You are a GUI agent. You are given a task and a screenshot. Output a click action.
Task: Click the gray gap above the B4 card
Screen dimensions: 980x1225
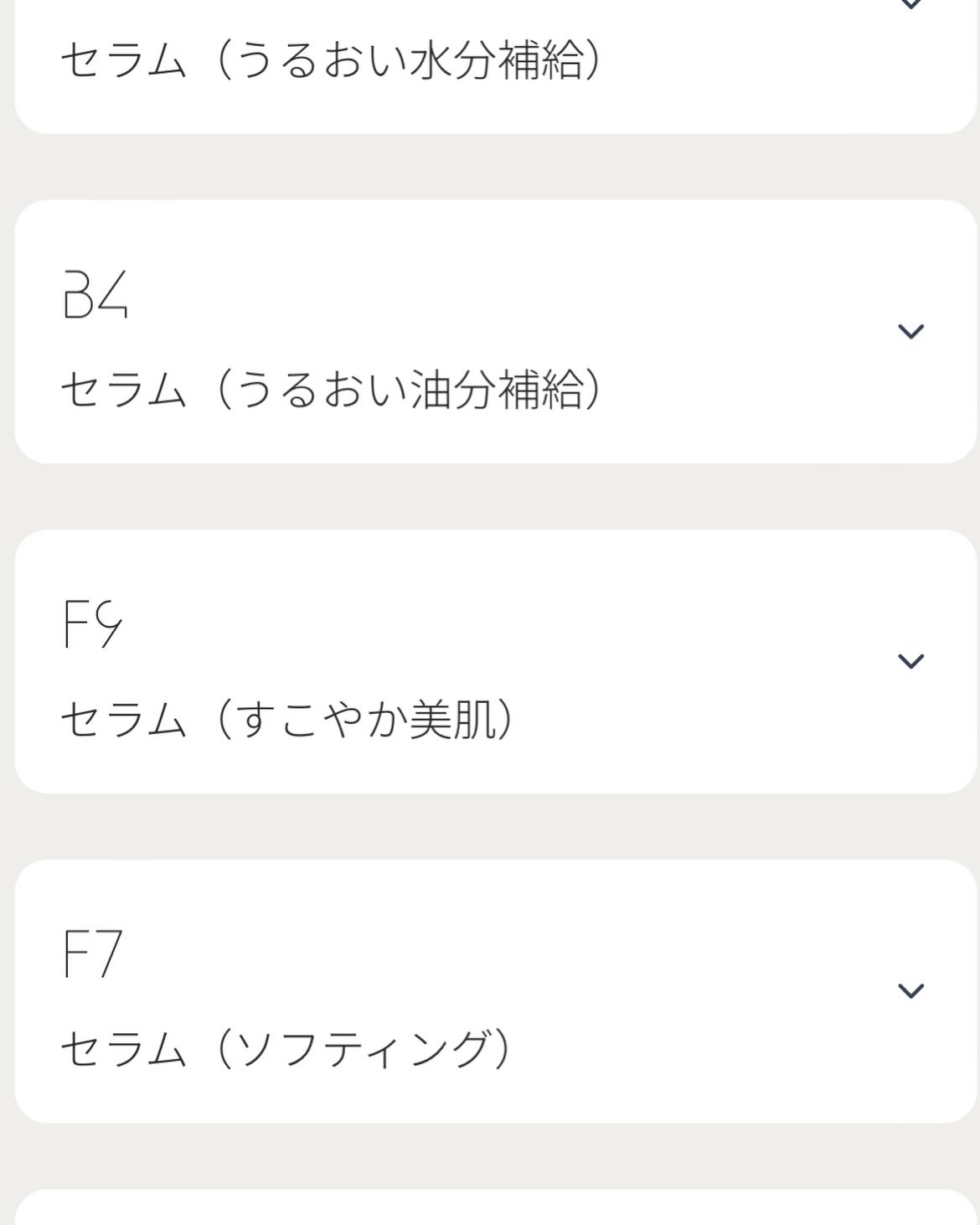[x=496, y=167]
